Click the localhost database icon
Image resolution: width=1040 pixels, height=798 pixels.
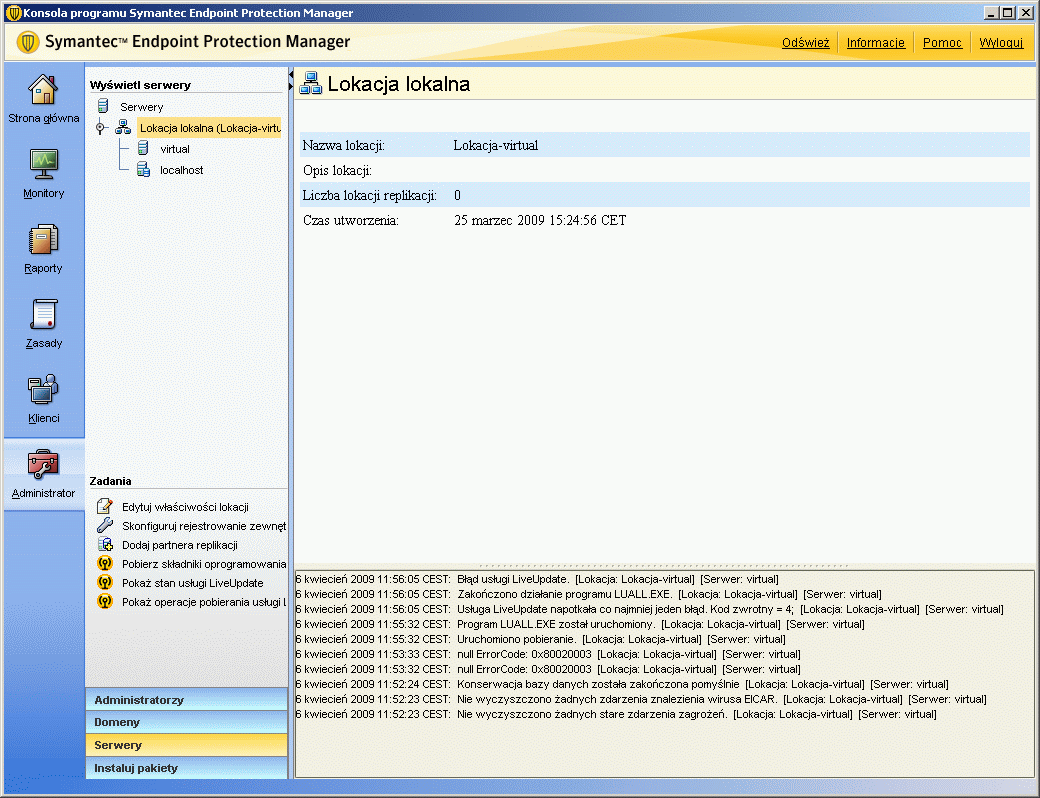(143, 170)
